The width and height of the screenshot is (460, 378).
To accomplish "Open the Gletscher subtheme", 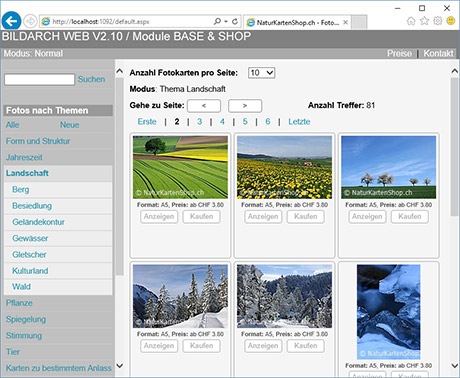I will coord(29,255).
